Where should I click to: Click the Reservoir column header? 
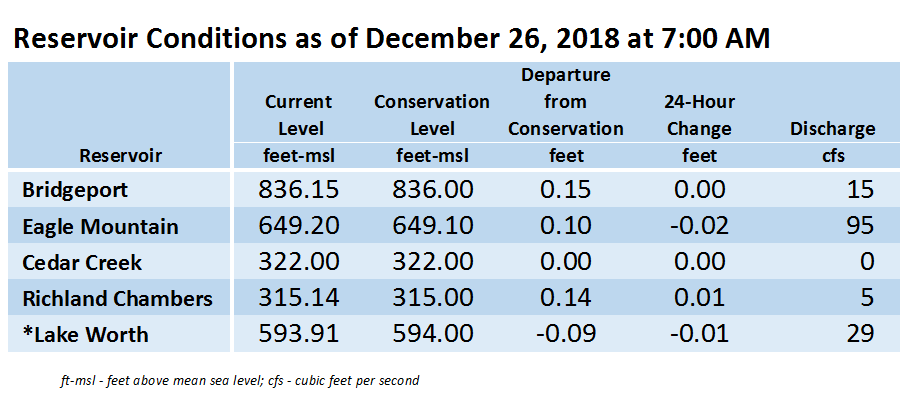[x=120, y=156]
